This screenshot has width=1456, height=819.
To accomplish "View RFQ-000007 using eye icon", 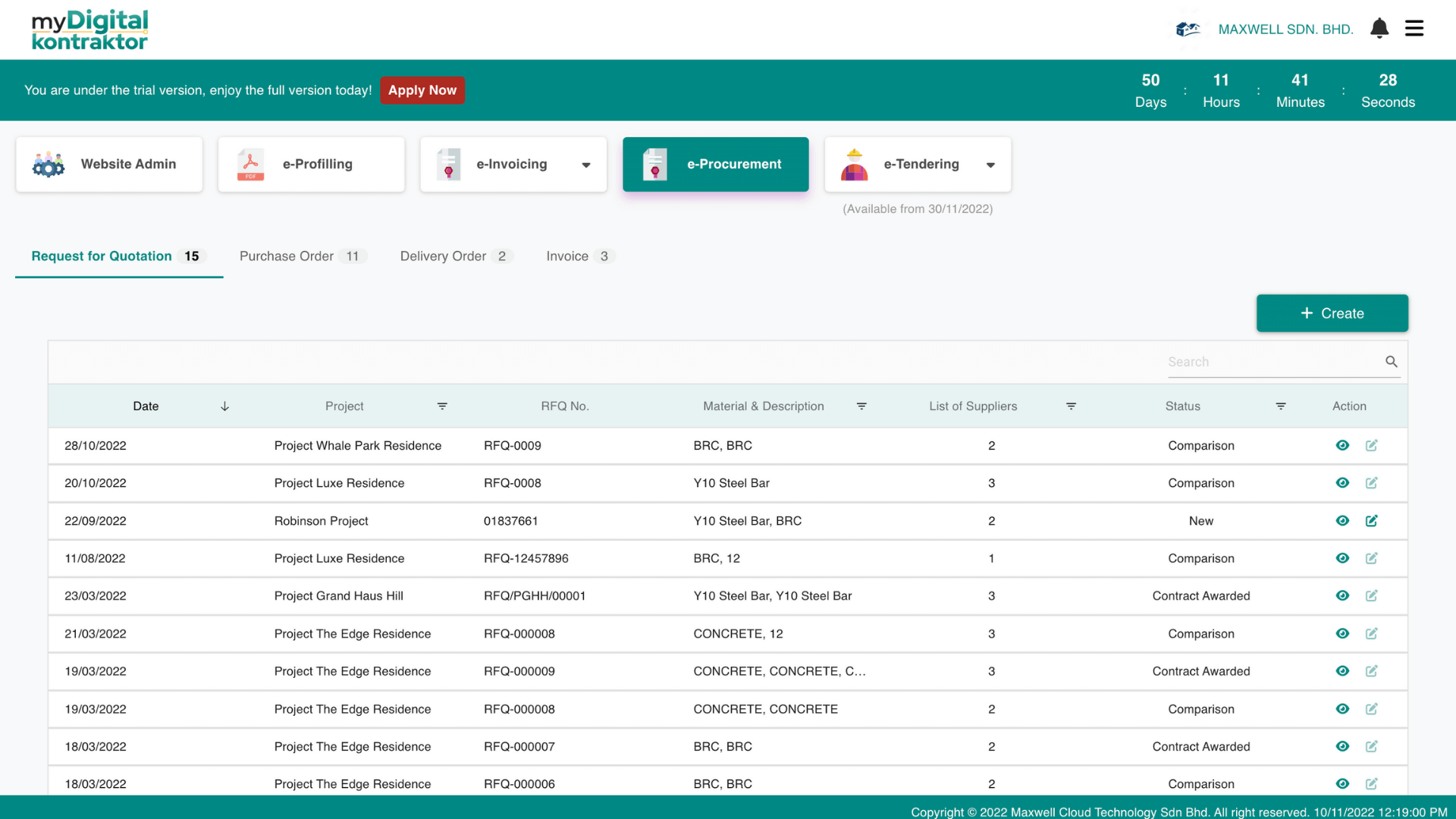I will pos(1342,746).
